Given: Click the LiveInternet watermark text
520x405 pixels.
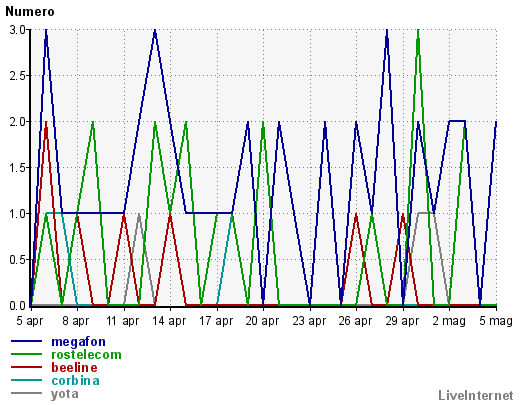Looking at the screenshot, I should [476, 395].
